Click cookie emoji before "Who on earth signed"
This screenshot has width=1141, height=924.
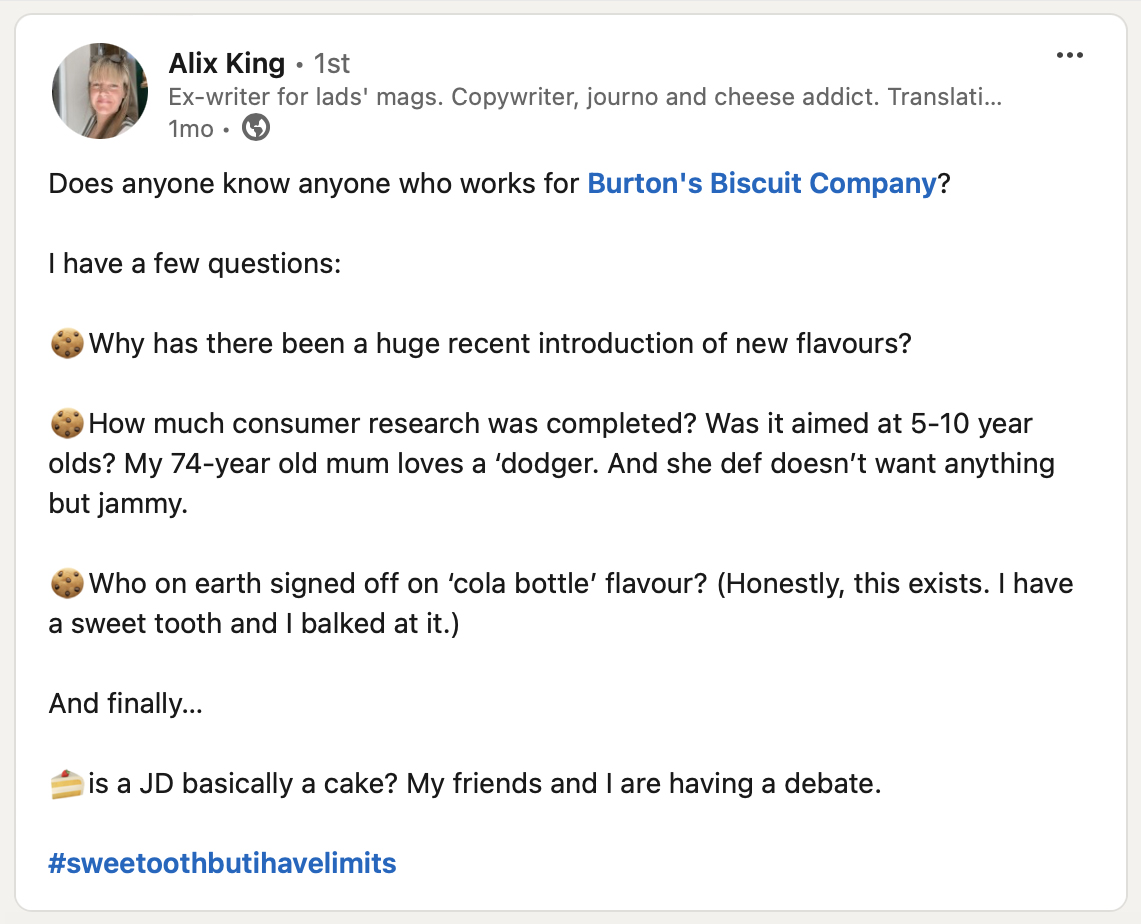pyautogui.click(x=66, y=584)
